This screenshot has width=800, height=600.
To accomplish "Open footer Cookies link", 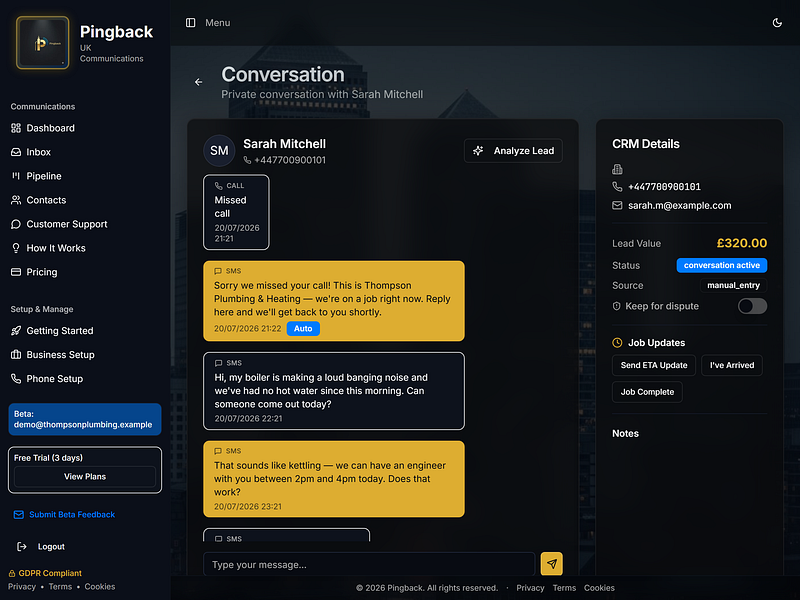I will coord(599,588).
